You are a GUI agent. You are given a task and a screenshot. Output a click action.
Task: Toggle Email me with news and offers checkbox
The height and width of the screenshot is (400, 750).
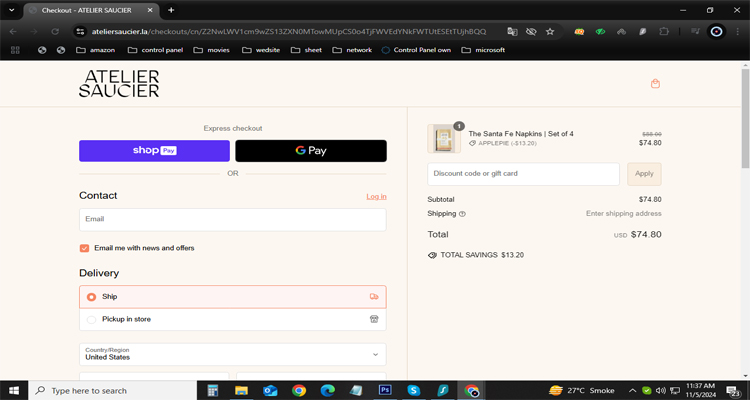84,248
